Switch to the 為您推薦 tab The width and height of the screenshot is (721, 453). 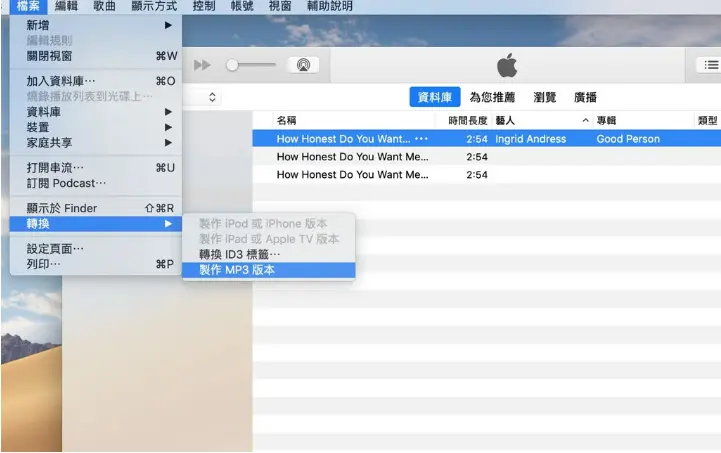(492, 97)
